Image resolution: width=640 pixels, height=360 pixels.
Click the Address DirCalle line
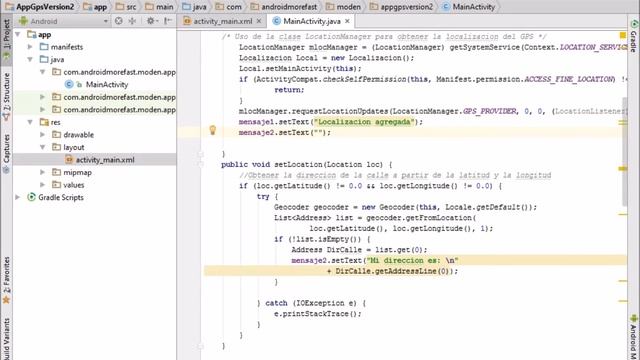(359, 250)
